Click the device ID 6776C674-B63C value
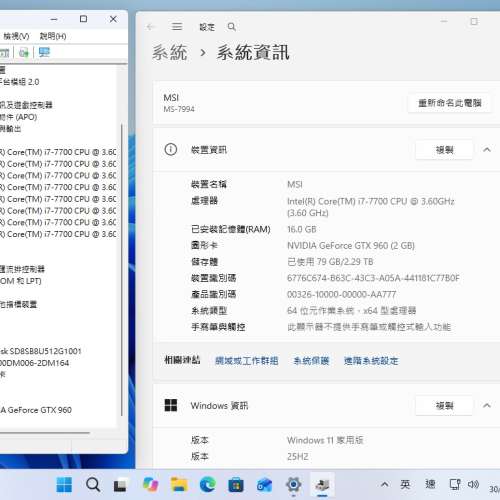 (373, 278)
